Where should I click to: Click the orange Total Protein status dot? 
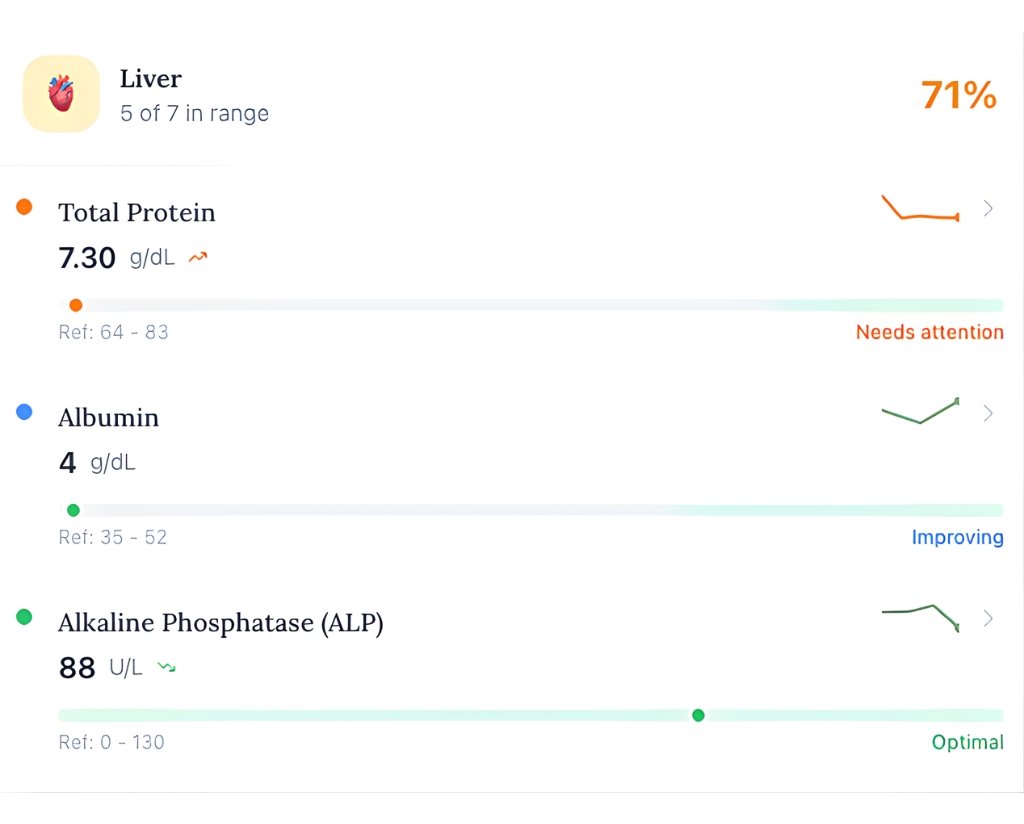[x=24, y=207]
